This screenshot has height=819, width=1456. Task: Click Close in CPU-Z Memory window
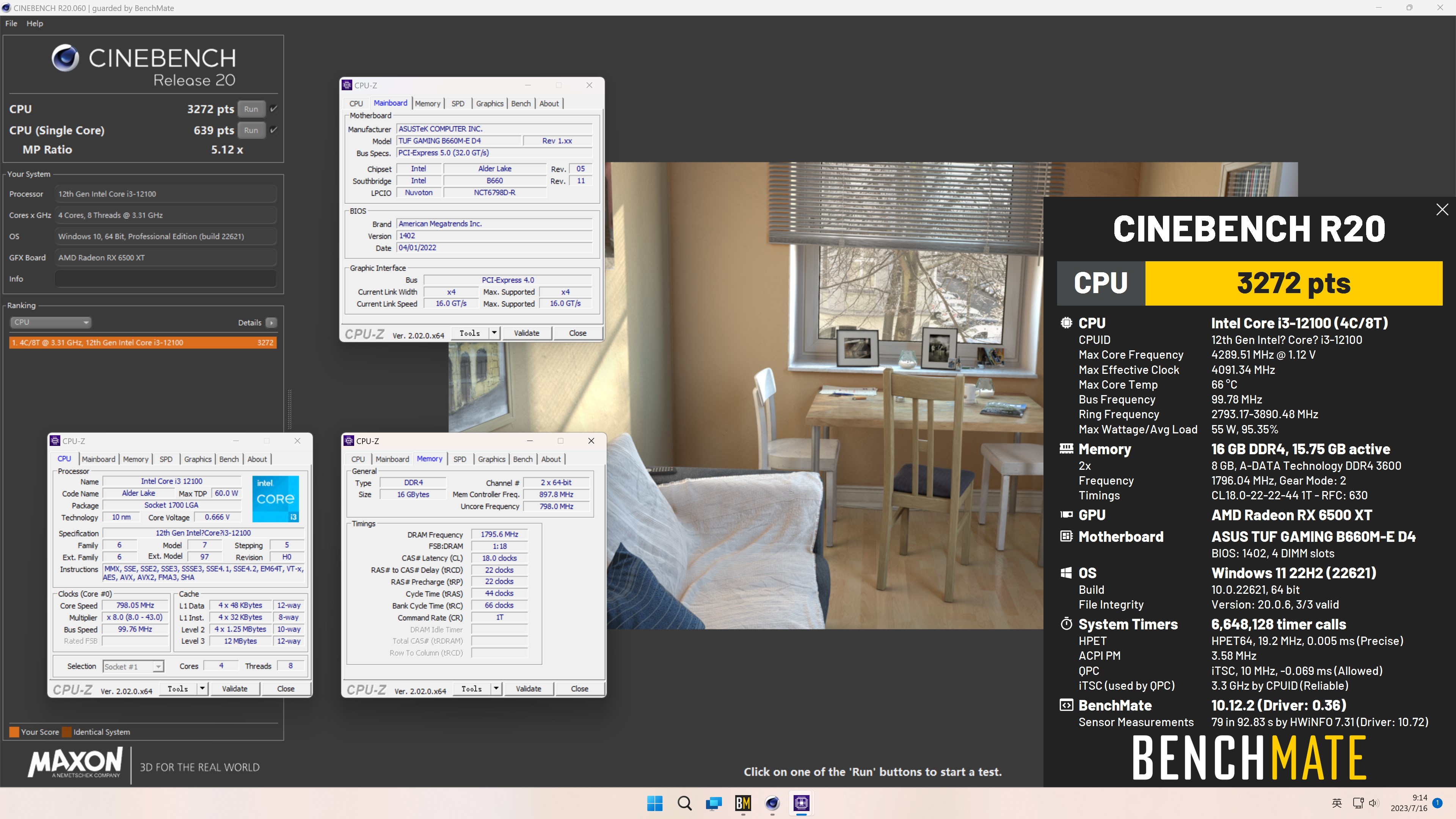[579, 689]
